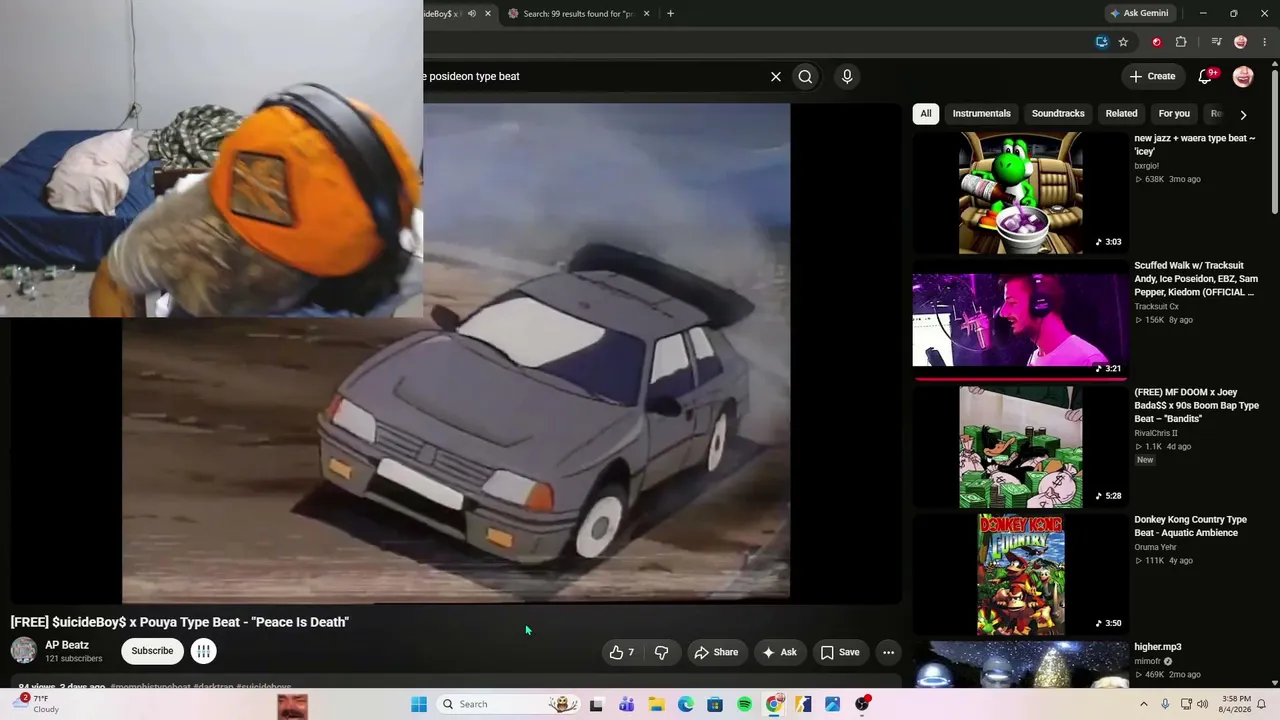Open Chrome three-dot menu
Viewport: 1280px width, 720px height.
pyautogui.click(x=1264, y=42)
